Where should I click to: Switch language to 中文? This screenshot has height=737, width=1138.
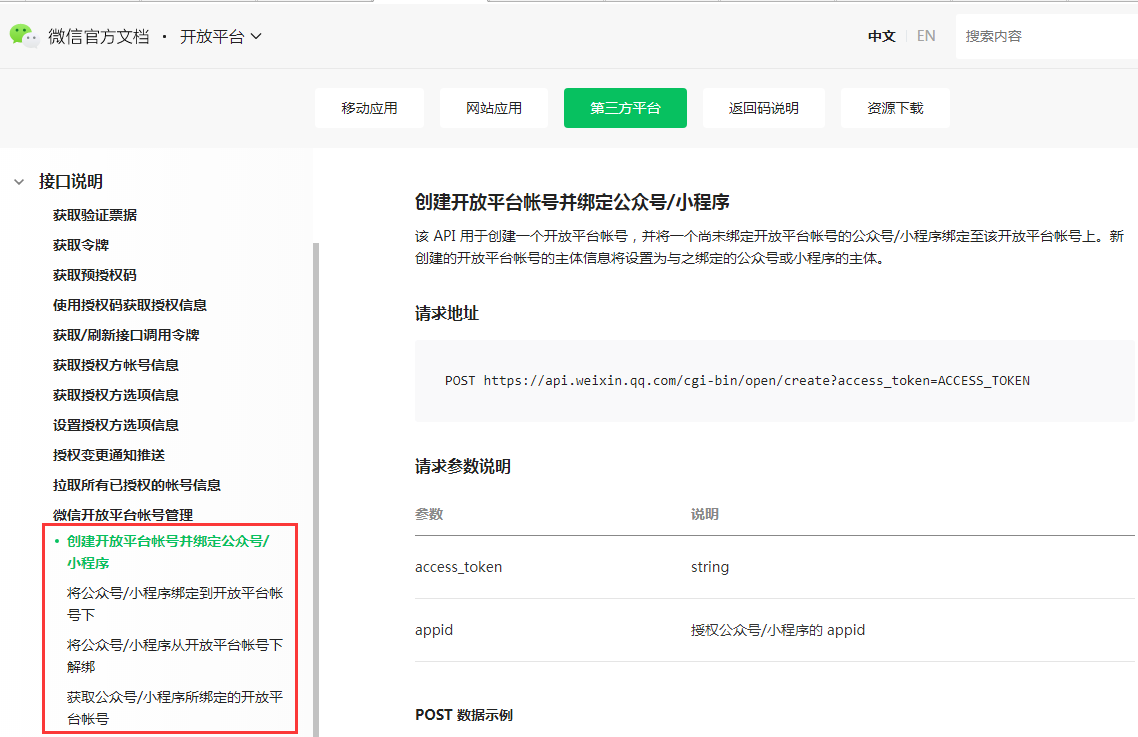[881, 36]
